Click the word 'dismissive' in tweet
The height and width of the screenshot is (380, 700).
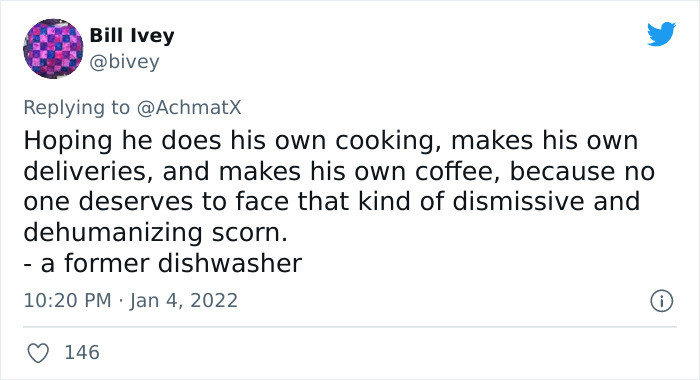pos(518,201)
